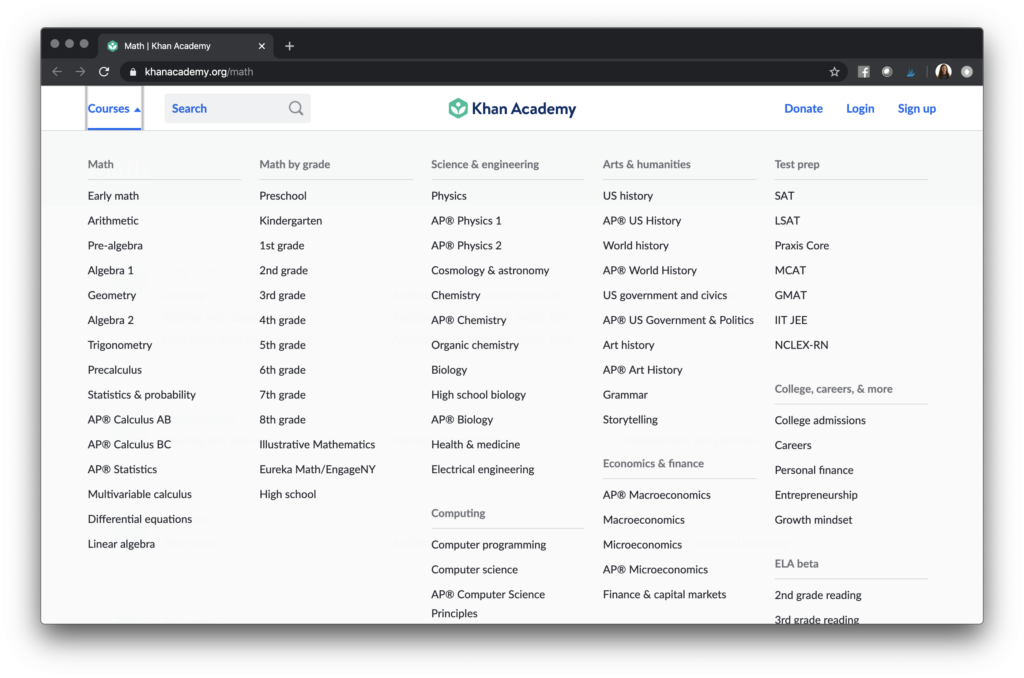Image resolution: width=1024 pixels, height=678 pixels.
Task: Click the Login link
Action: coord(860,108)
